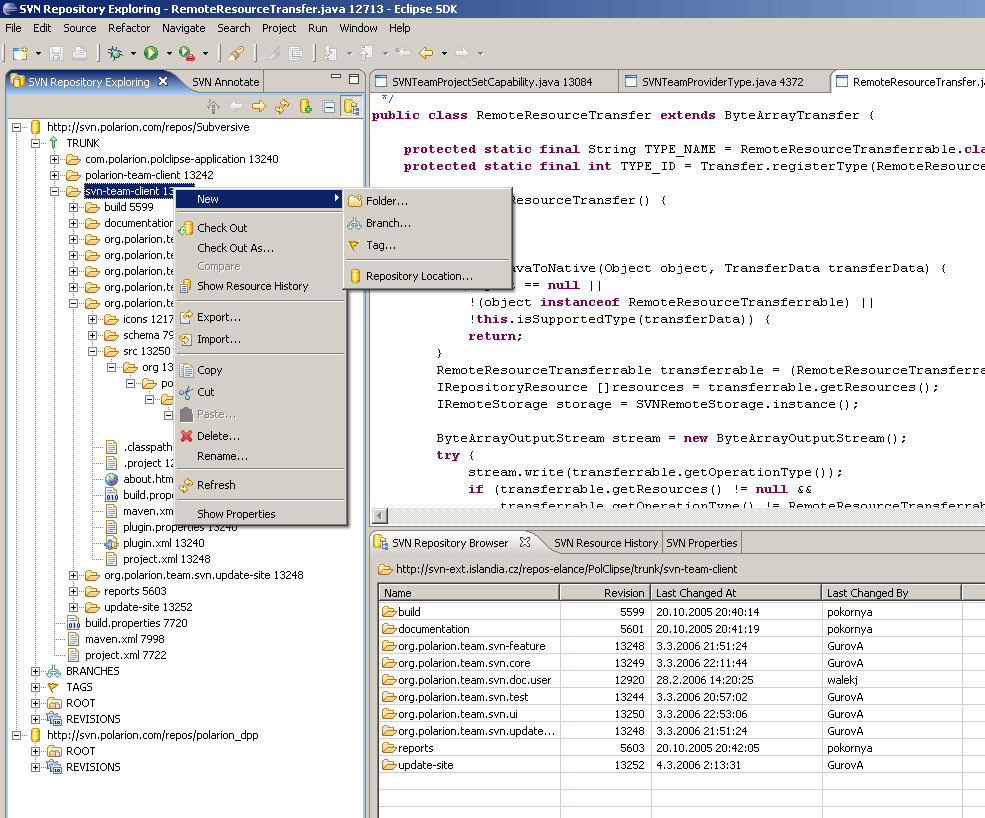Viewport: 985px width, 818px height.
Task: Click the New wizard toolbar icon
Action: pyautogui.click(x=20, y=53)
